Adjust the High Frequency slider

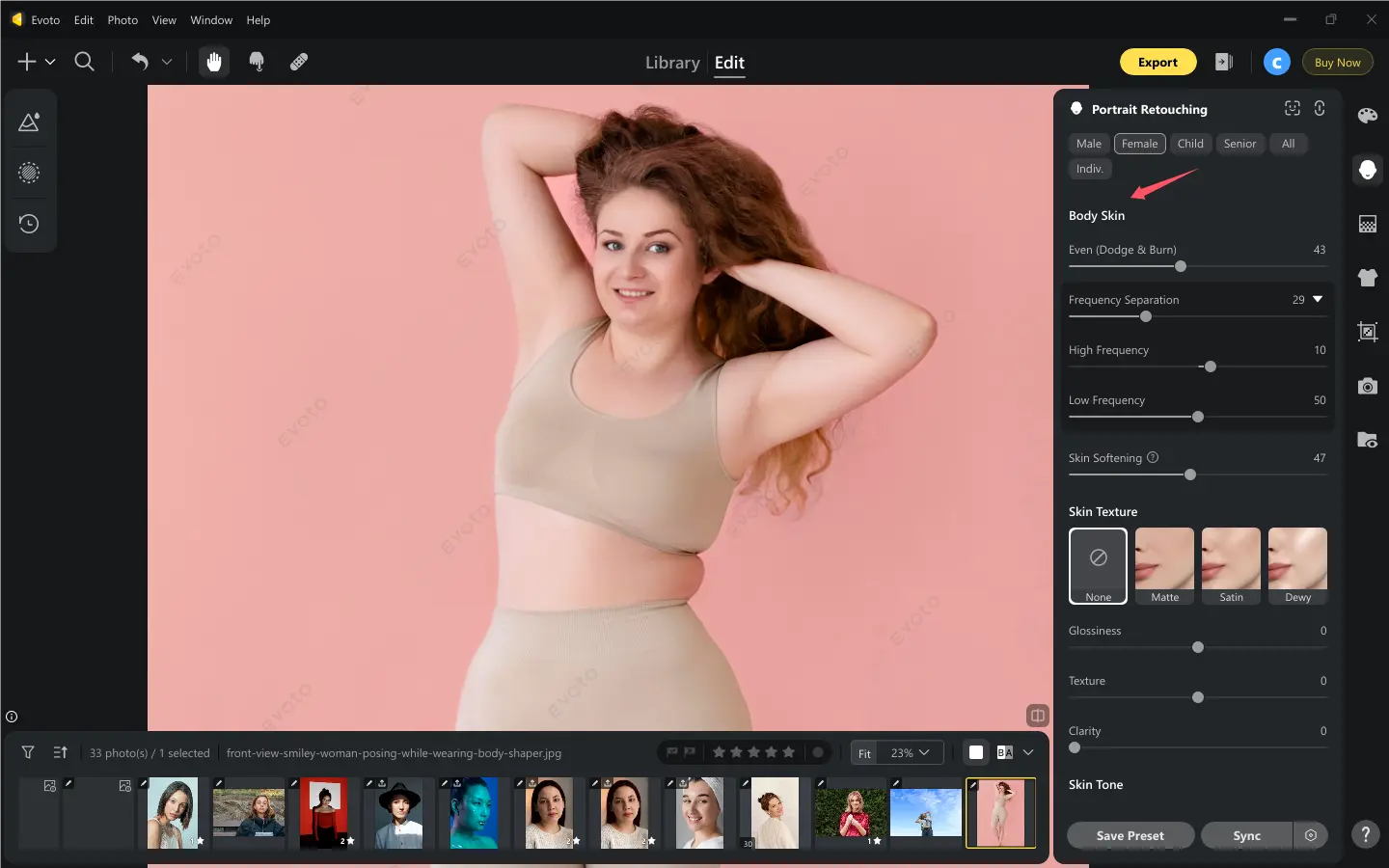[x=1210, y=366]
